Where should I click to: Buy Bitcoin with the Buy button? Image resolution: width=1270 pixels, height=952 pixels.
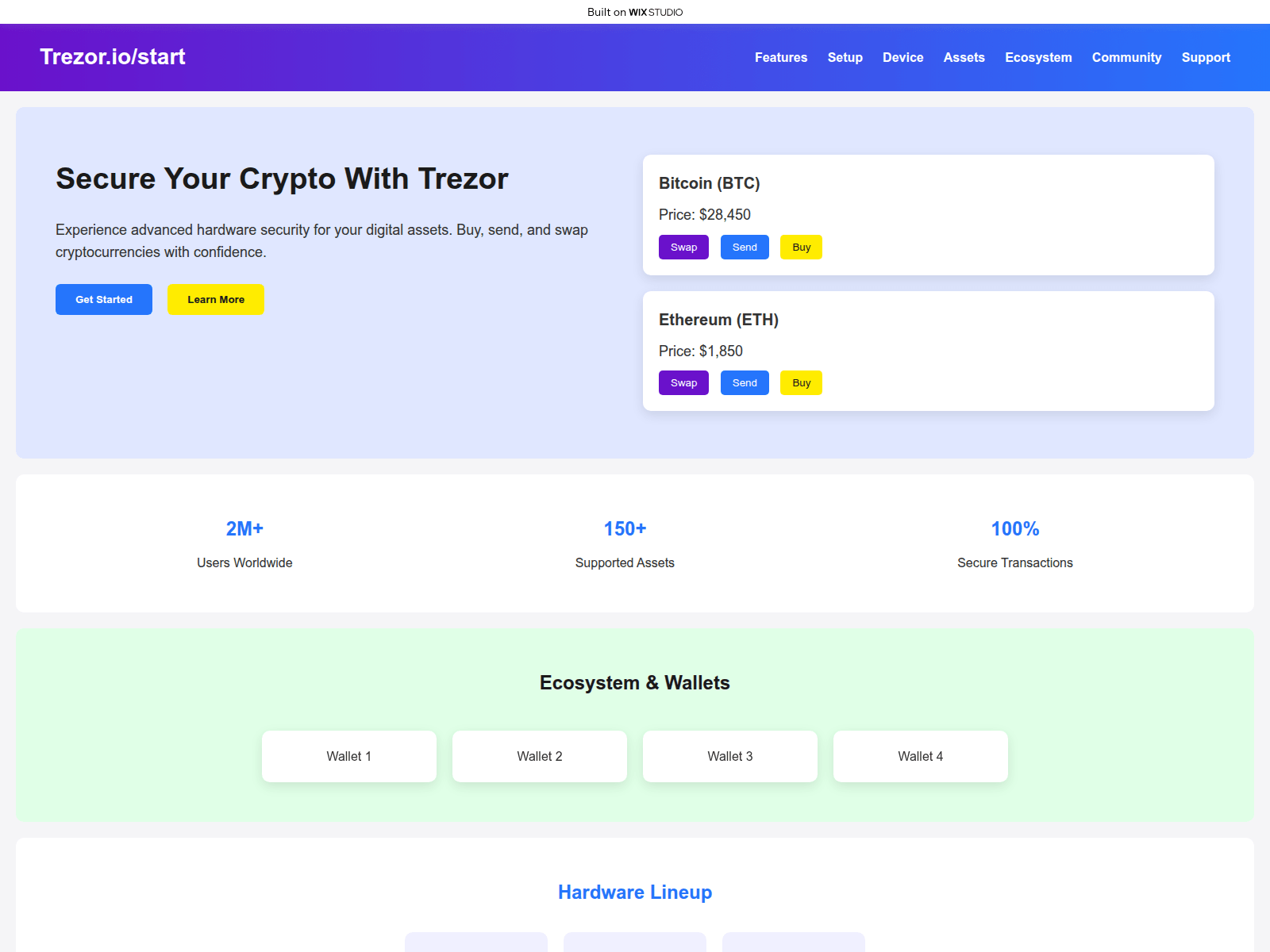(x=801, y=247)
